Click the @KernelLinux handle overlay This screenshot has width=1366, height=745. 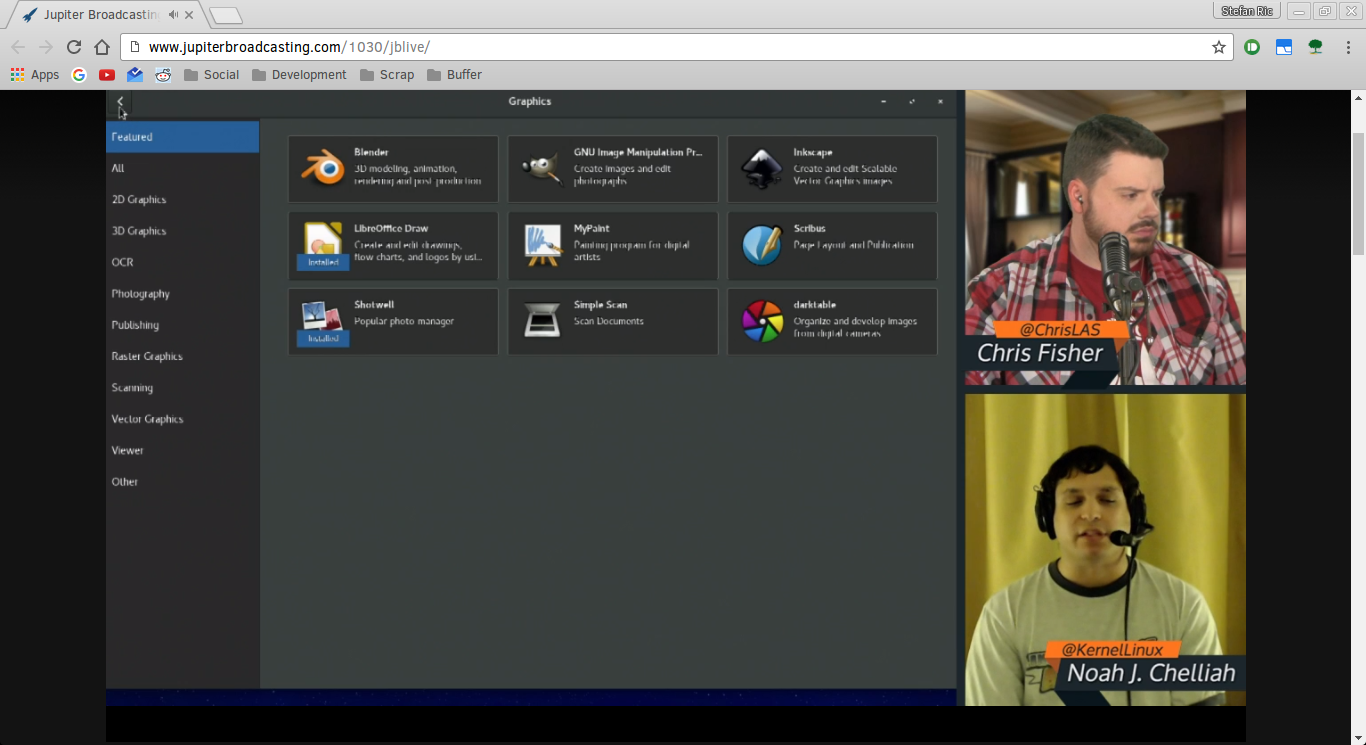(x=1112, y=650)
